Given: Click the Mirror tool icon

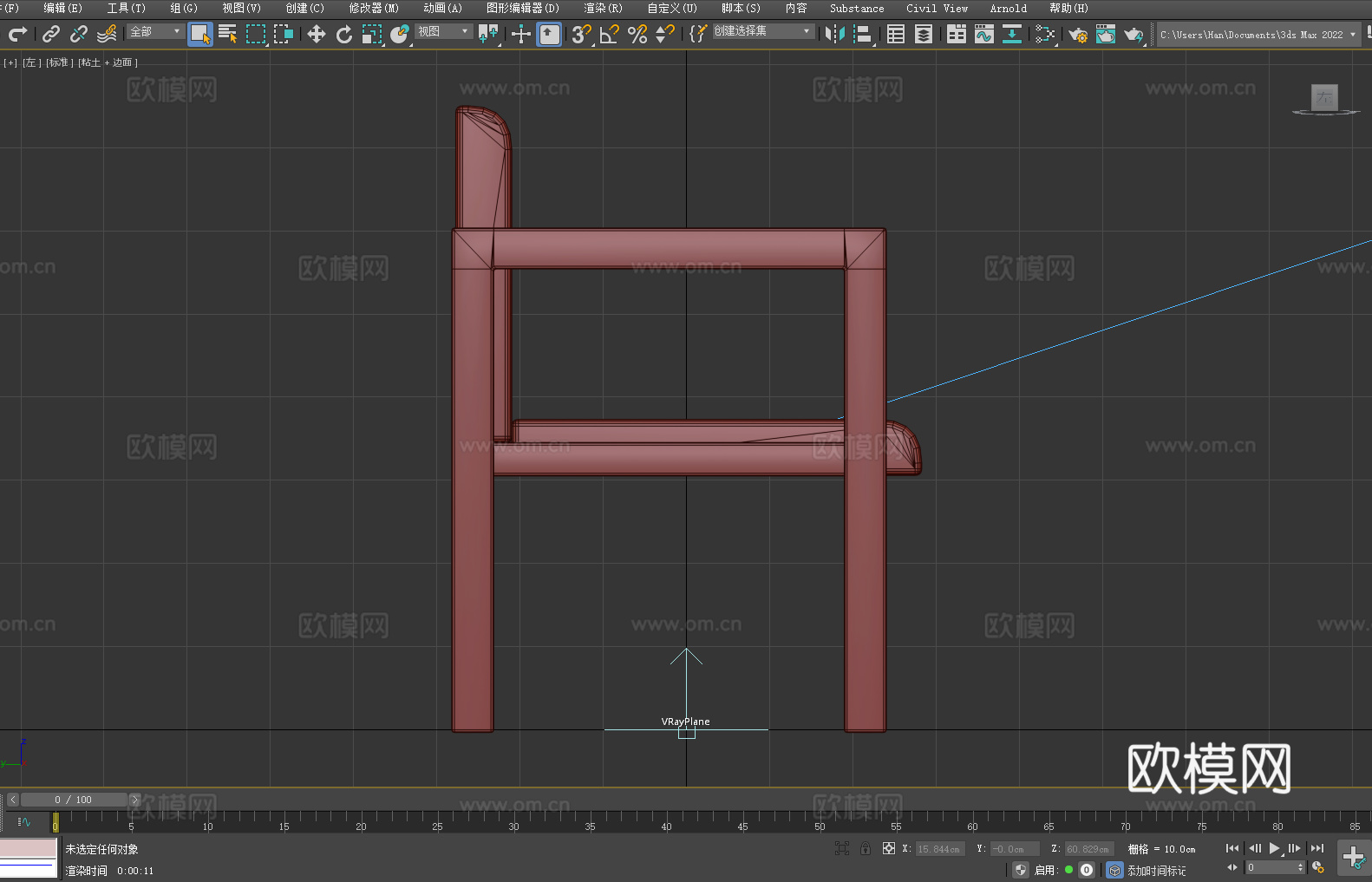Looking at the screenshot, I should point(835,34).
